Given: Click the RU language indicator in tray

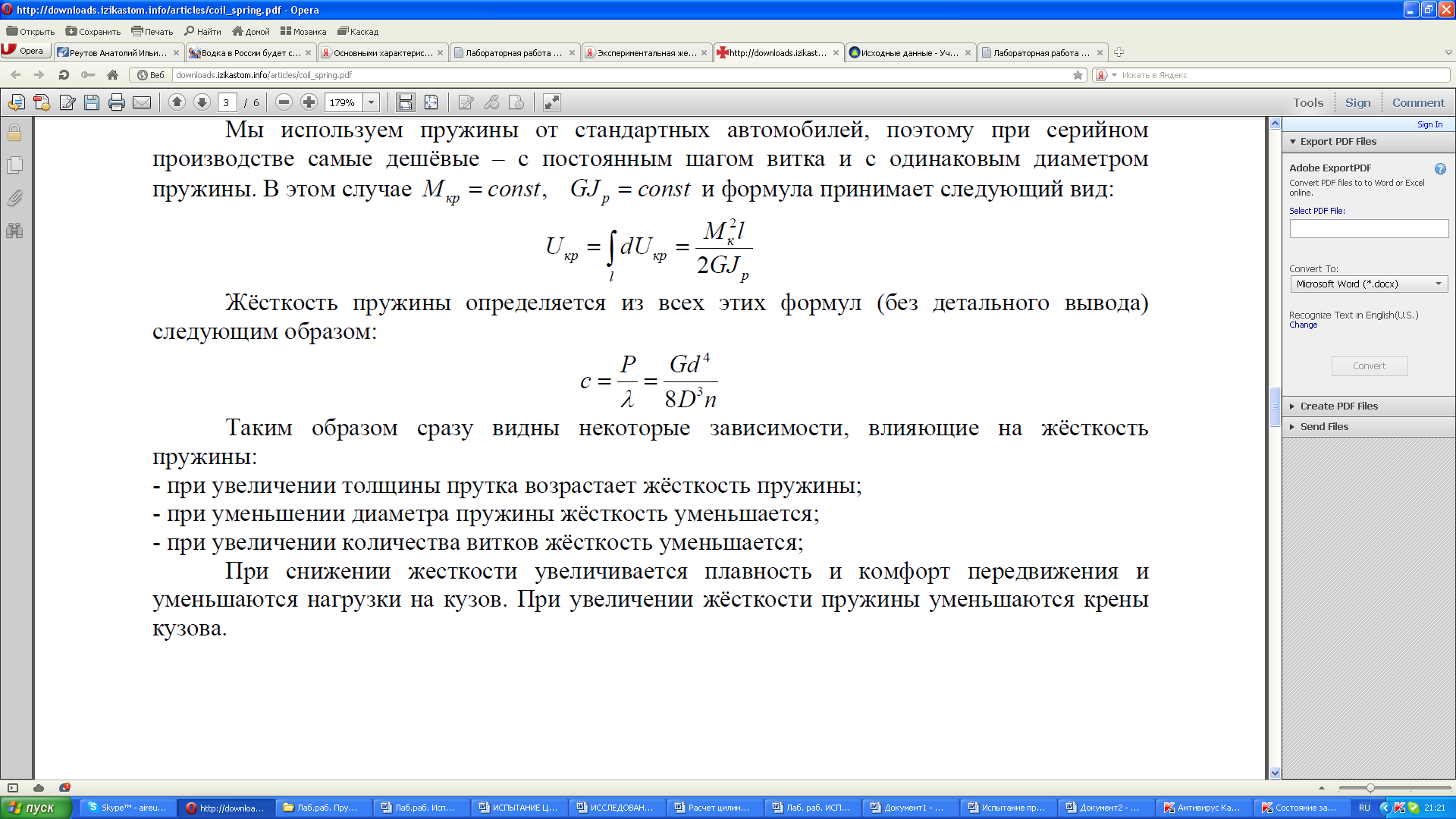Looking at the screenshot, I should click(x=1364, y=808).
